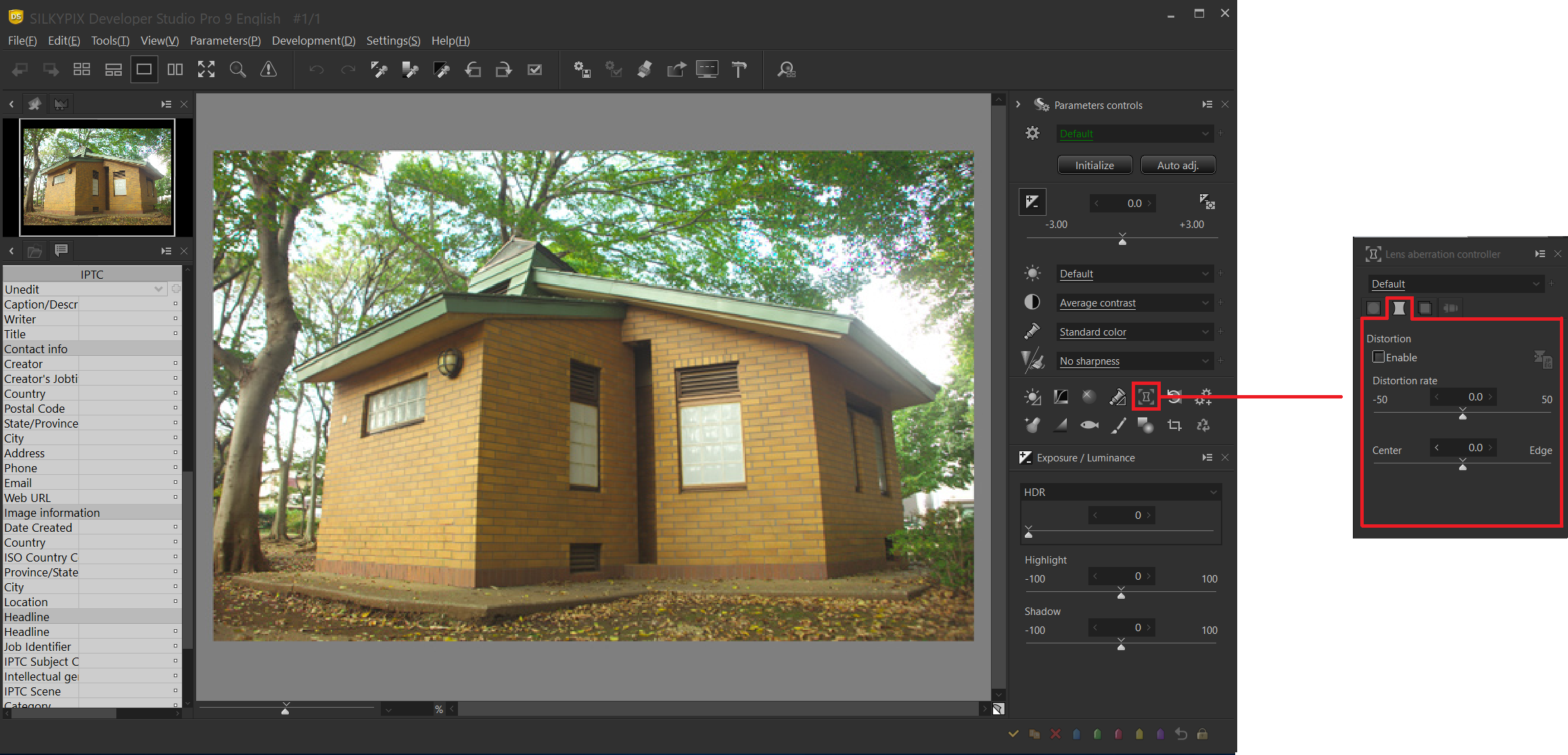Switch to side-by-side comparison view icon
1568x755 pixels.
(x=175, y=69)
